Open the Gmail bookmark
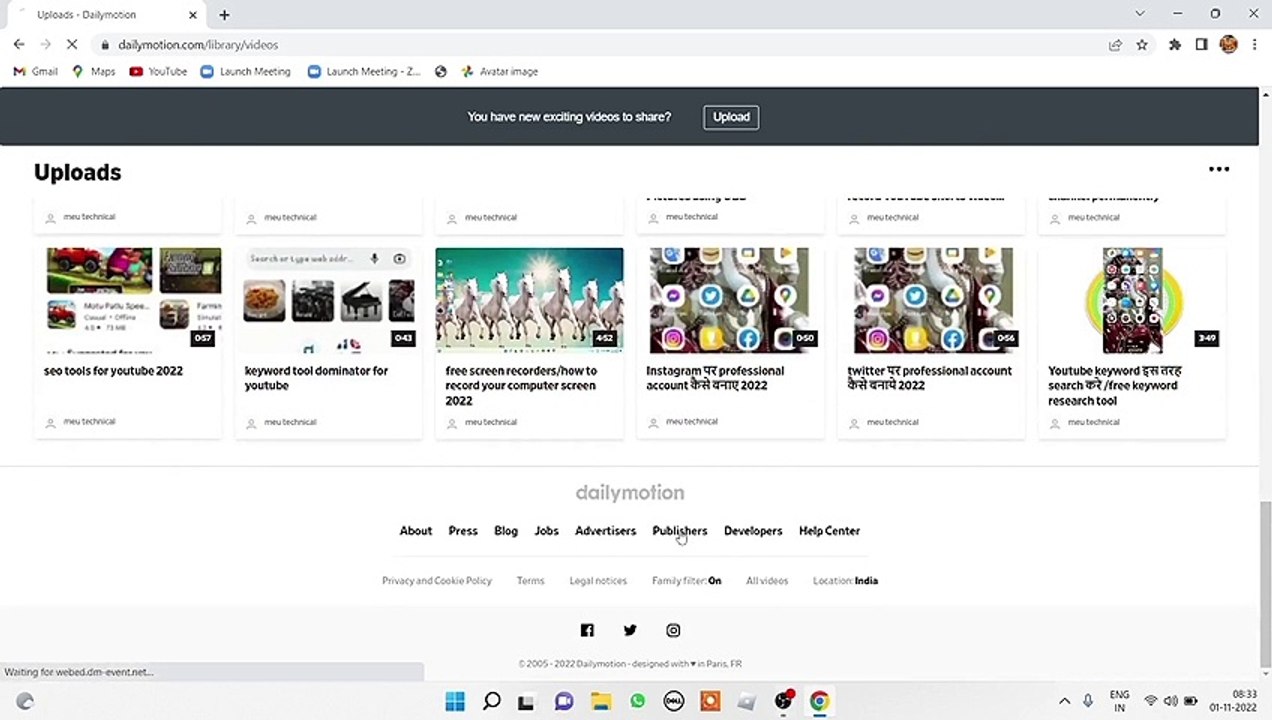This screenshot has width=1272, height=720. 35,72
